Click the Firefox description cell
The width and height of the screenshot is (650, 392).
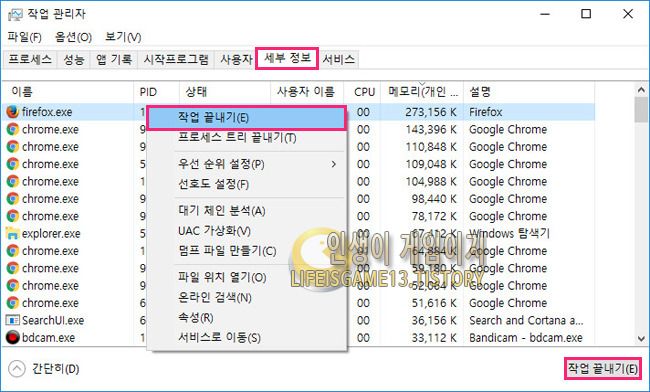pyautogui.click(x=485, y=112)
